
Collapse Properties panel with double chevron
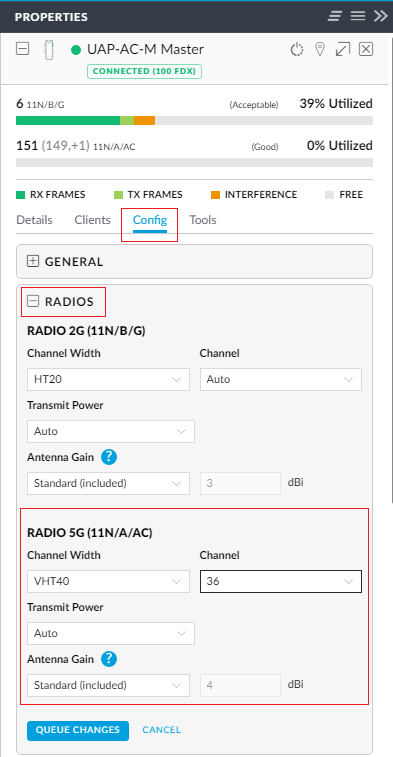point(380,16)
